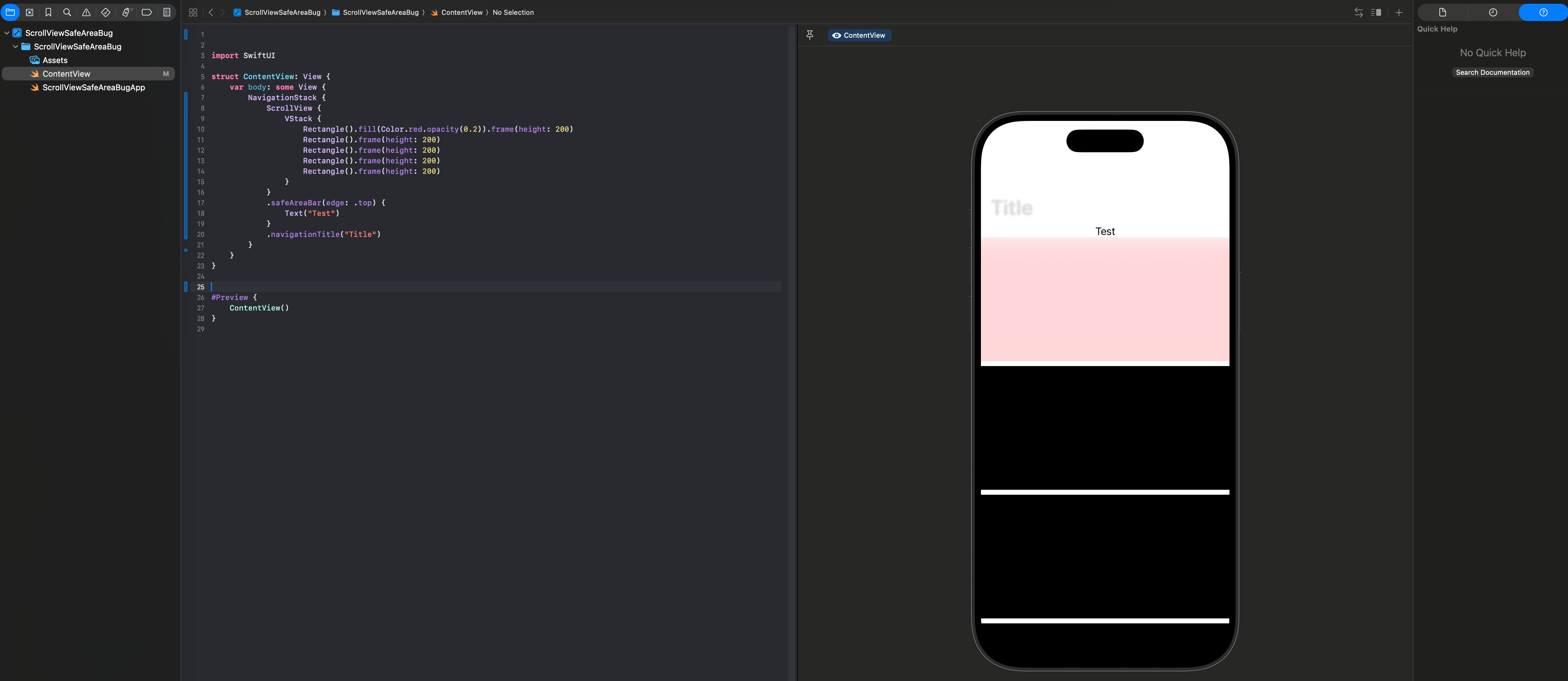Toggle the ContentView preview eye button

[859, 35]
